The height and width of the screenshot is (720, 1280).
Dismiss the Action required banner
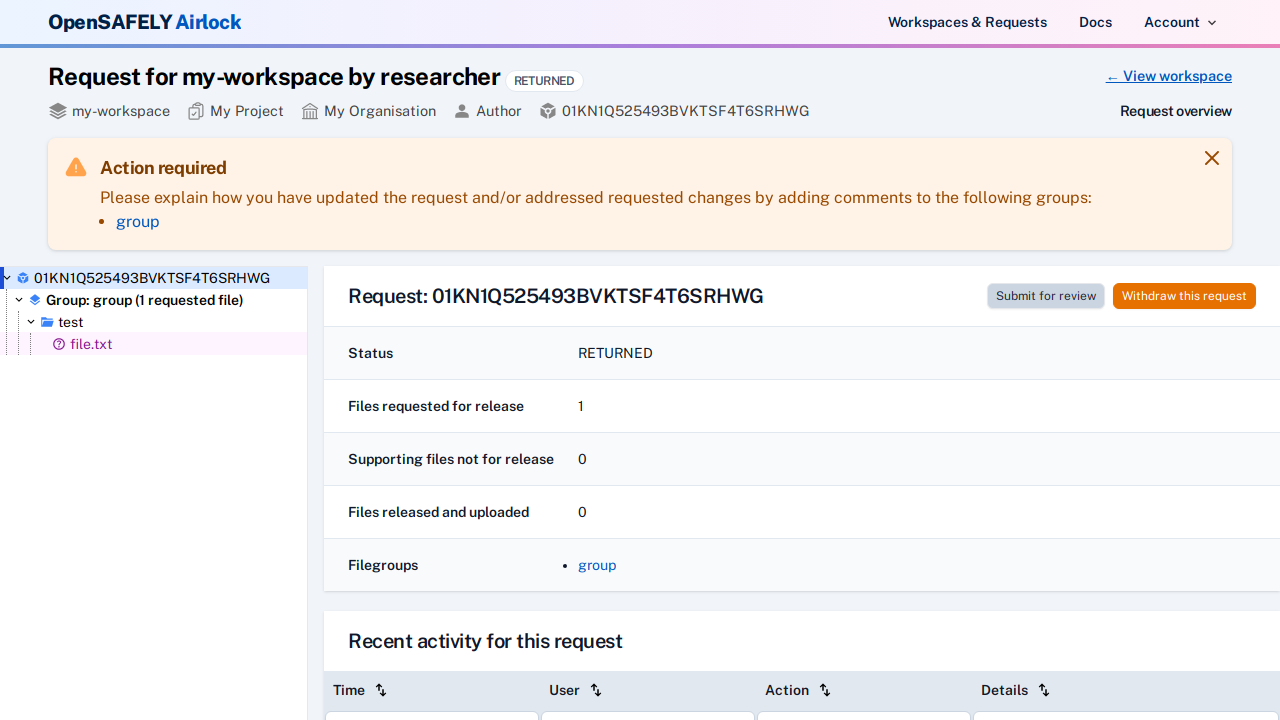pyautogui.click(x=1211, y=158)
